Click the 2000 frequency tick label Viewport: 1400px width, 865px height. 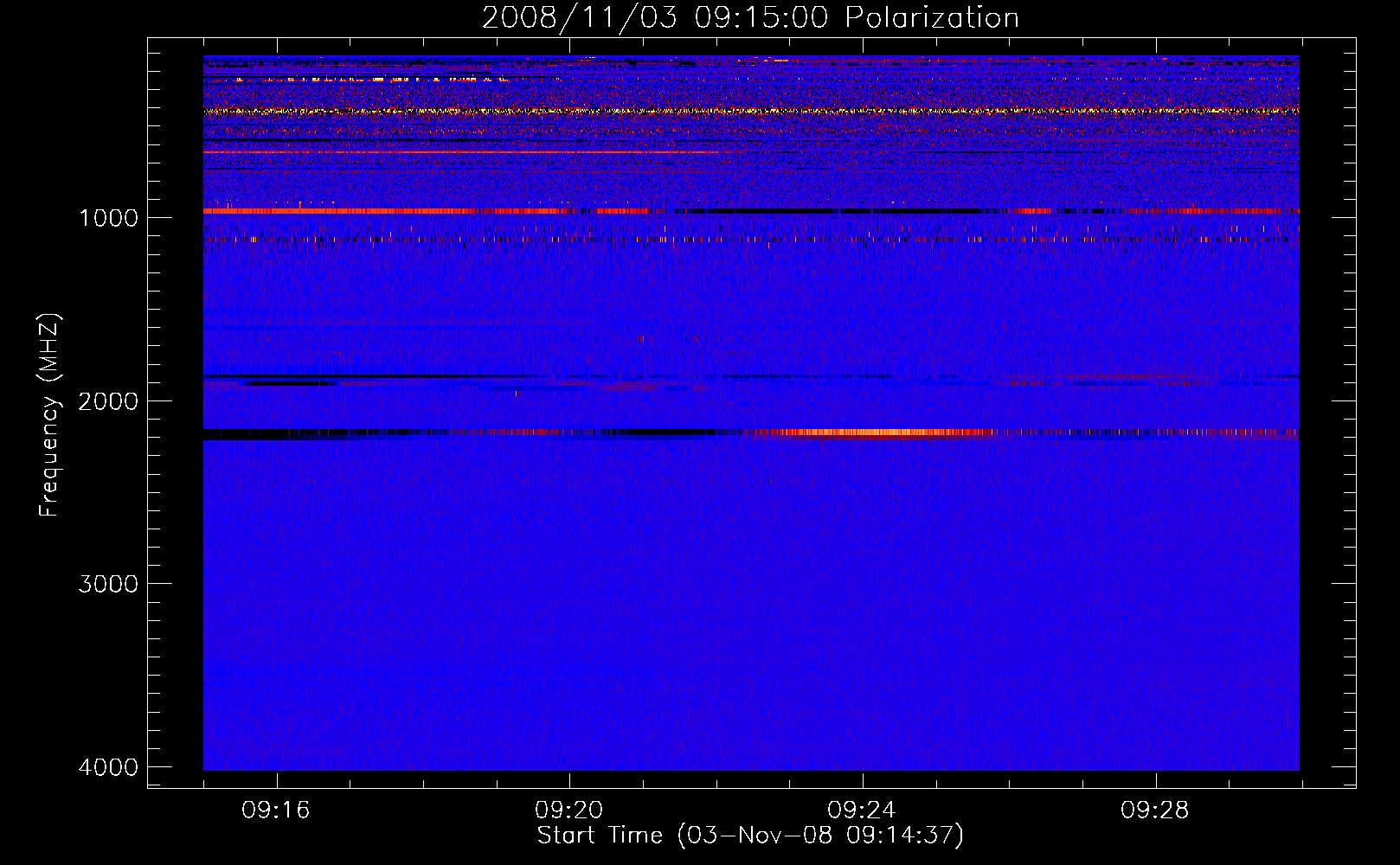pyautogui.click(x=108, y=401)
